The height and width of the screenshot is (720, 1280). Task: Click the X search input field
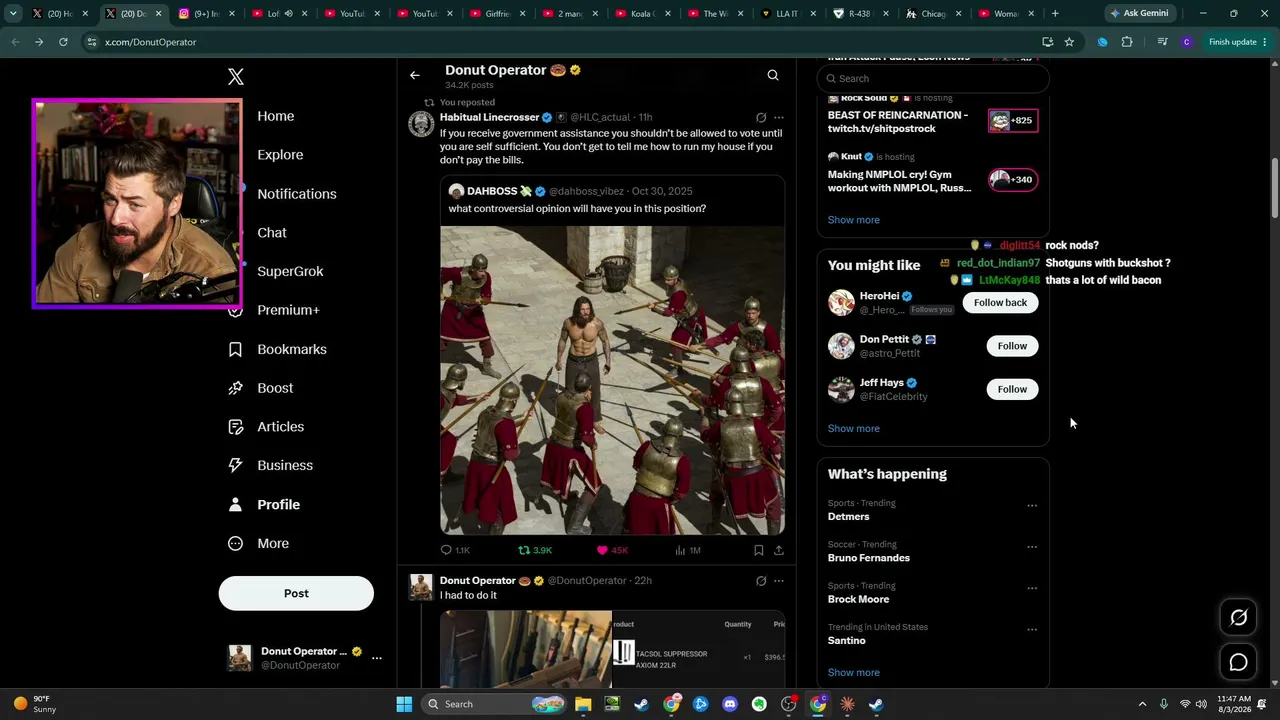pyautogui.click(x=933, y=78)
